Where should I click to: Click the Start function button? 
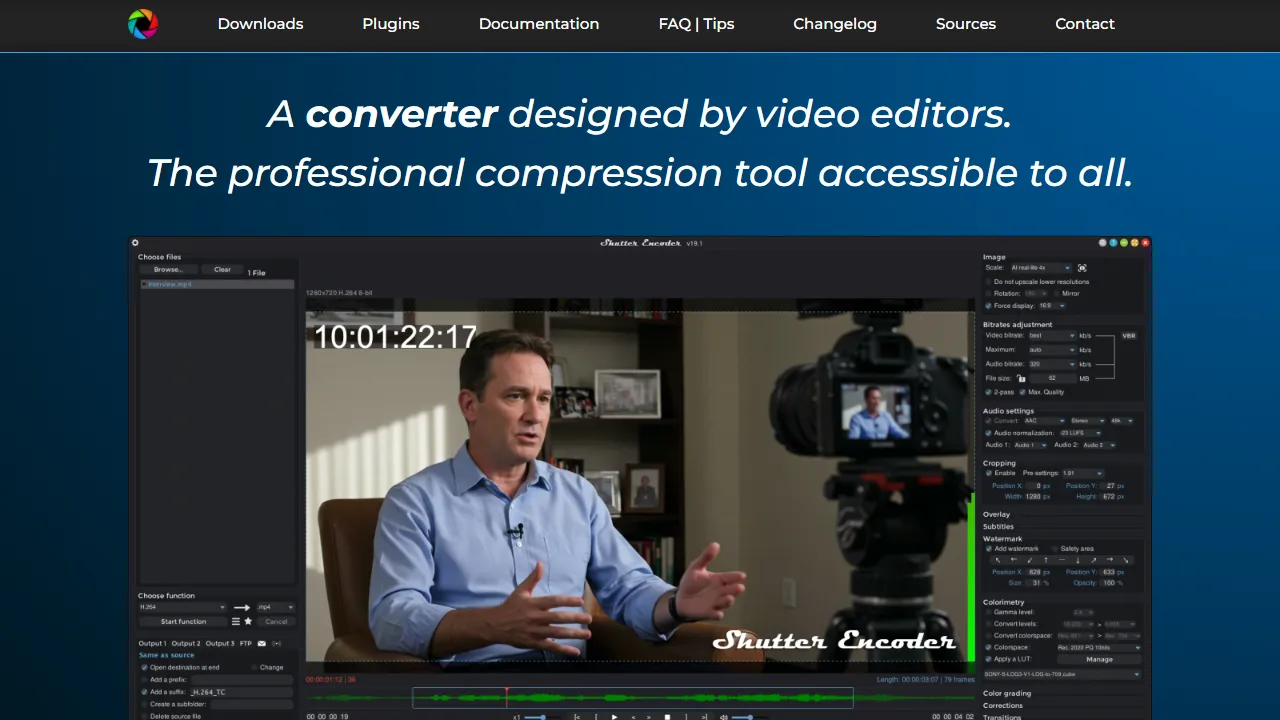point(183,621)
